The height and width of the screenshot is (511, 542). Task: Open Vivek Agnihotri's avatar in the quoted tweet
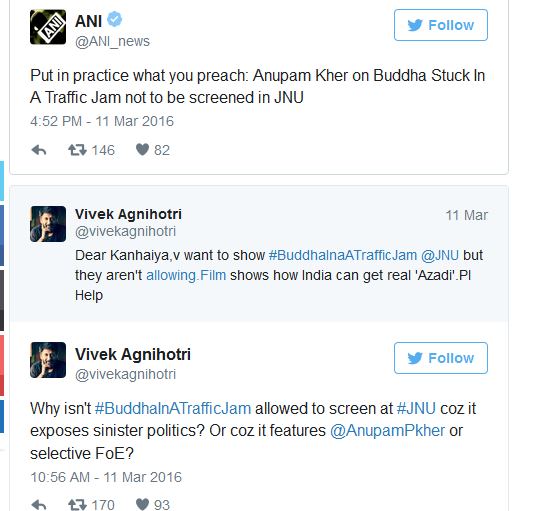48,224
